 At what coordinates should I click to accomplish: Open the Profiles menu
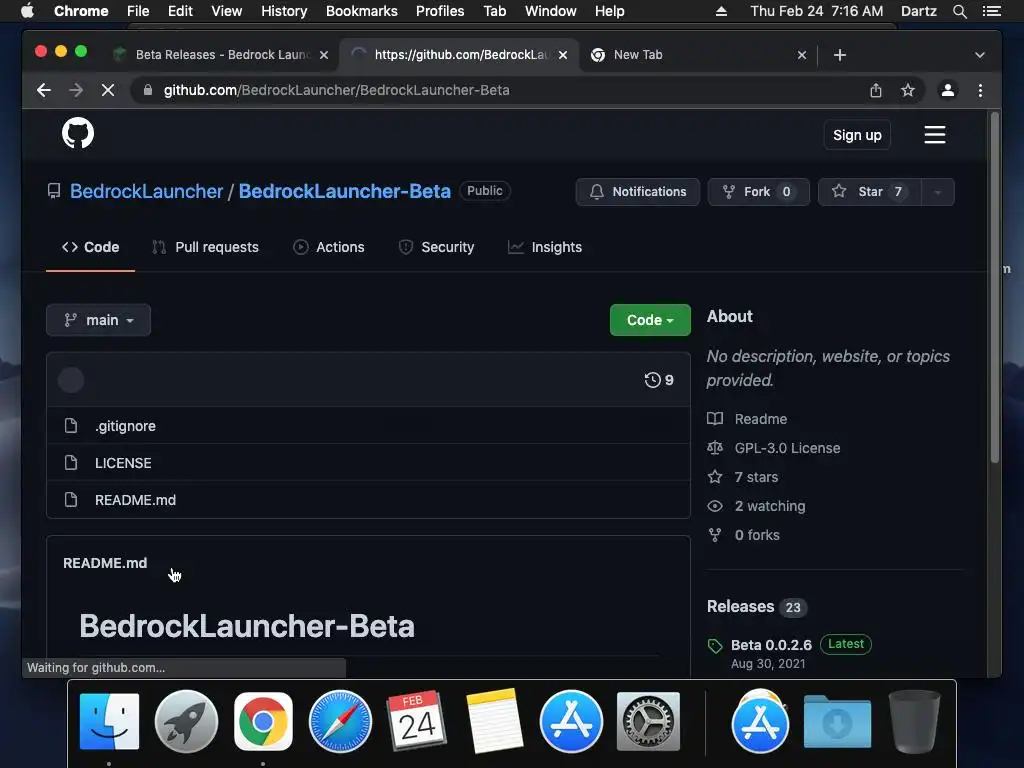coord(440,11)
